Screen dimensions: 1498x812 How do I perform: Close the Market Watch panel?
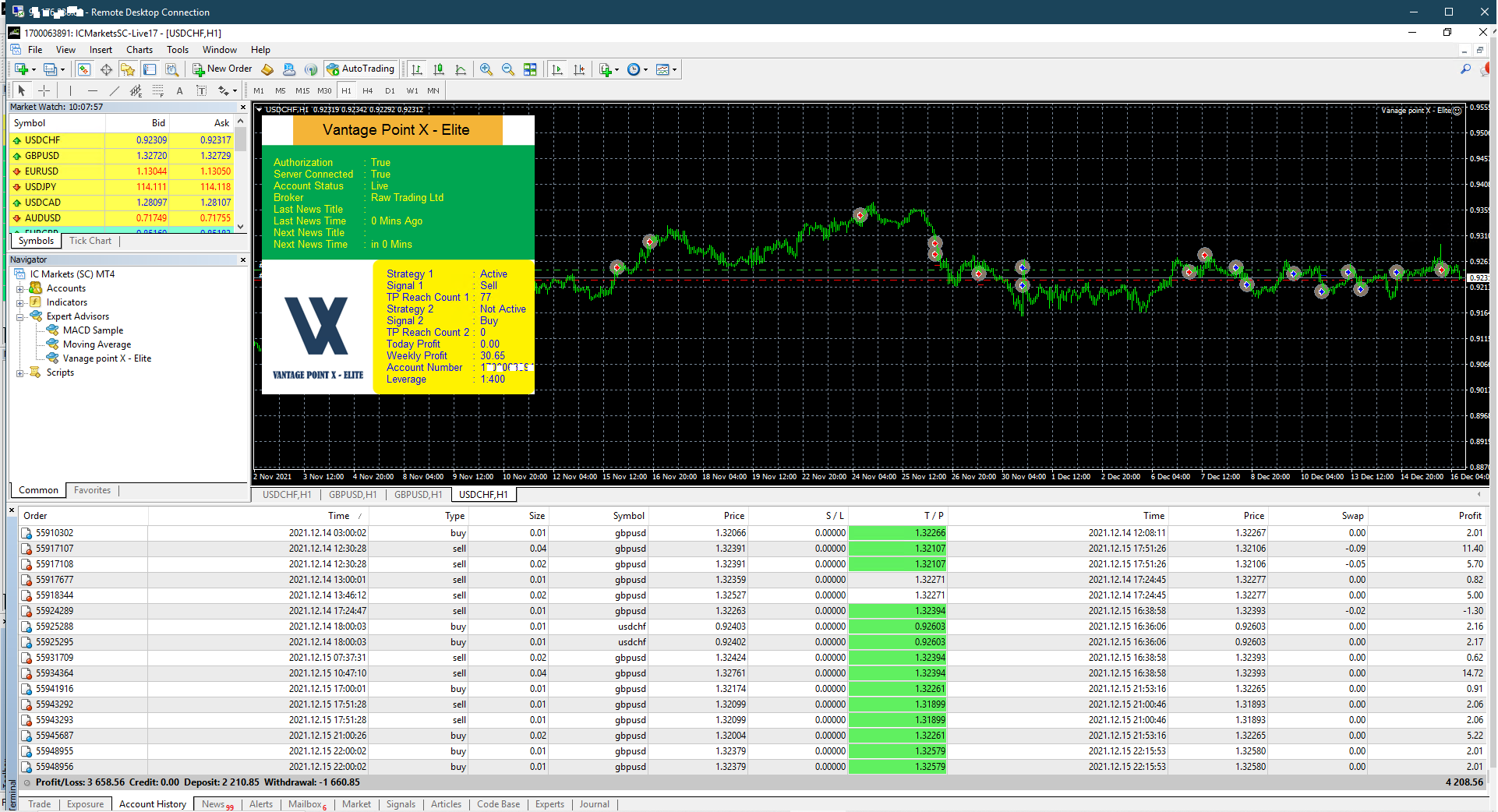(242, 108)
